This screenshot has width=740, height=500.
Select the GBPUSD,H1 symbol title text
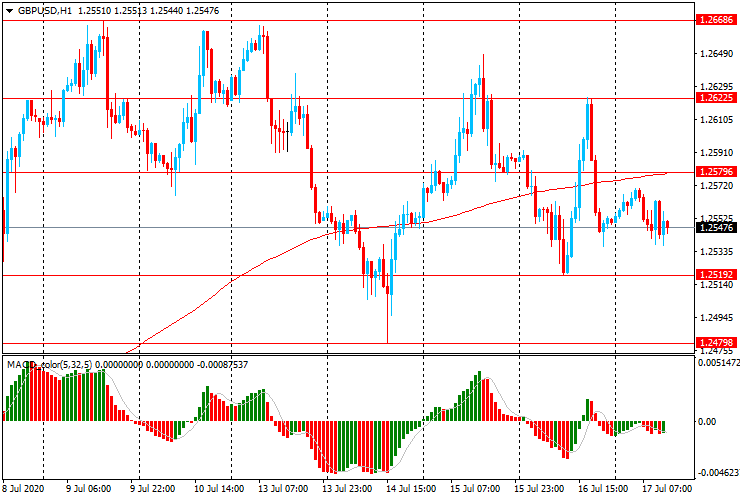45,9
